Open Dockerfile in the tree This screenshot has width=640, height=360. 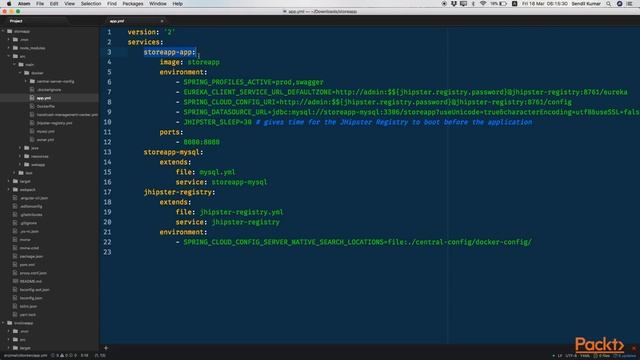pos(46,107)
